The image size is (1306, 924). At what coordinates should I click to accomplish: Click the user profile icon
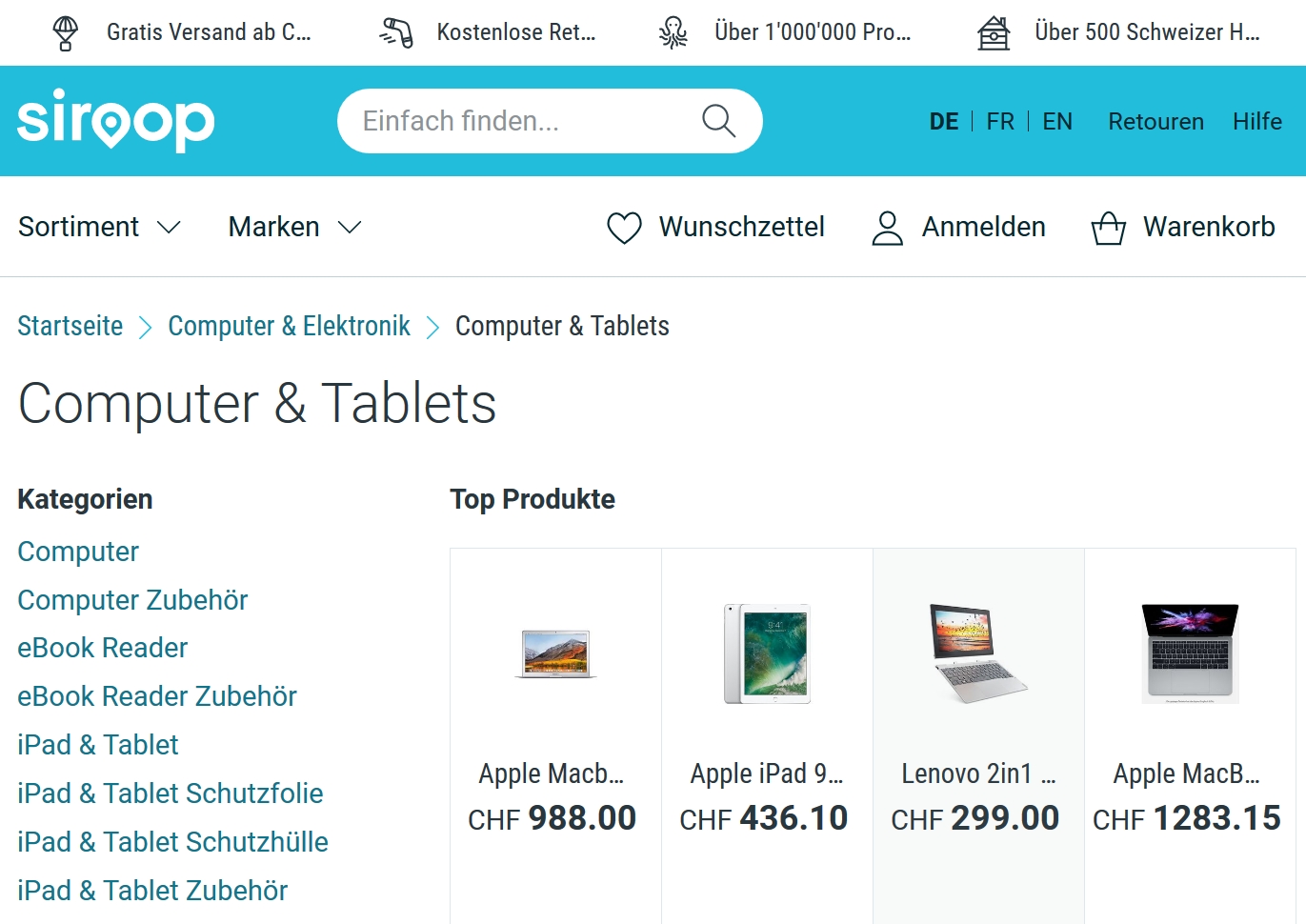[x=887, y=228]
